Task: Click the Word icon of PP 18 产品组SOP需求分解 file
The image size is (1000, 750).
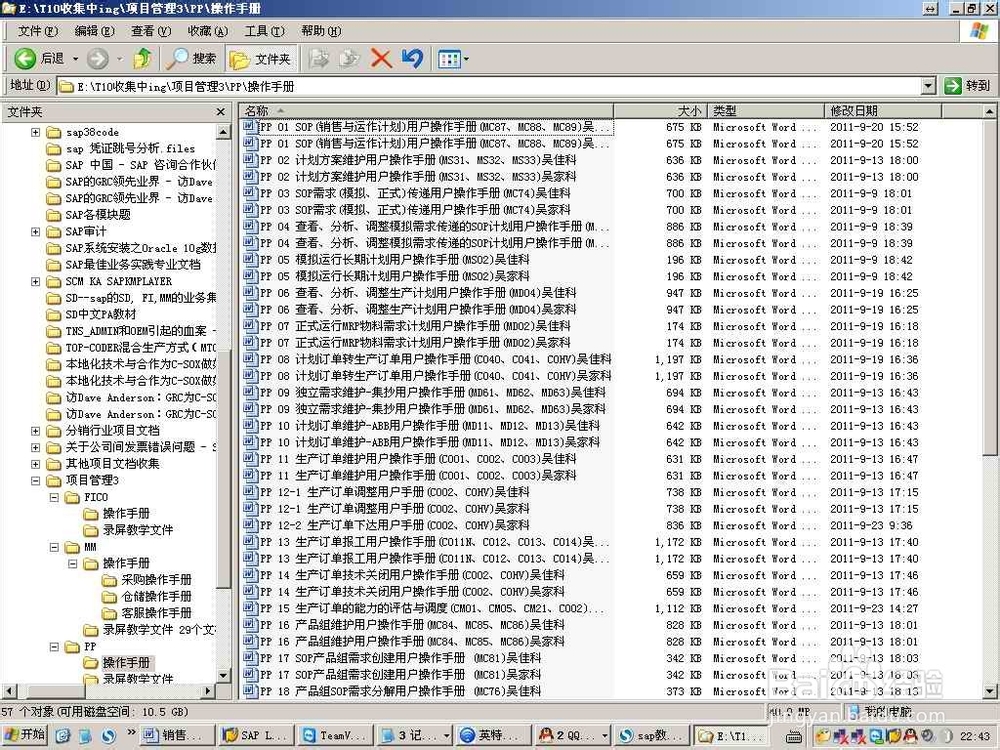Action: 250,691
